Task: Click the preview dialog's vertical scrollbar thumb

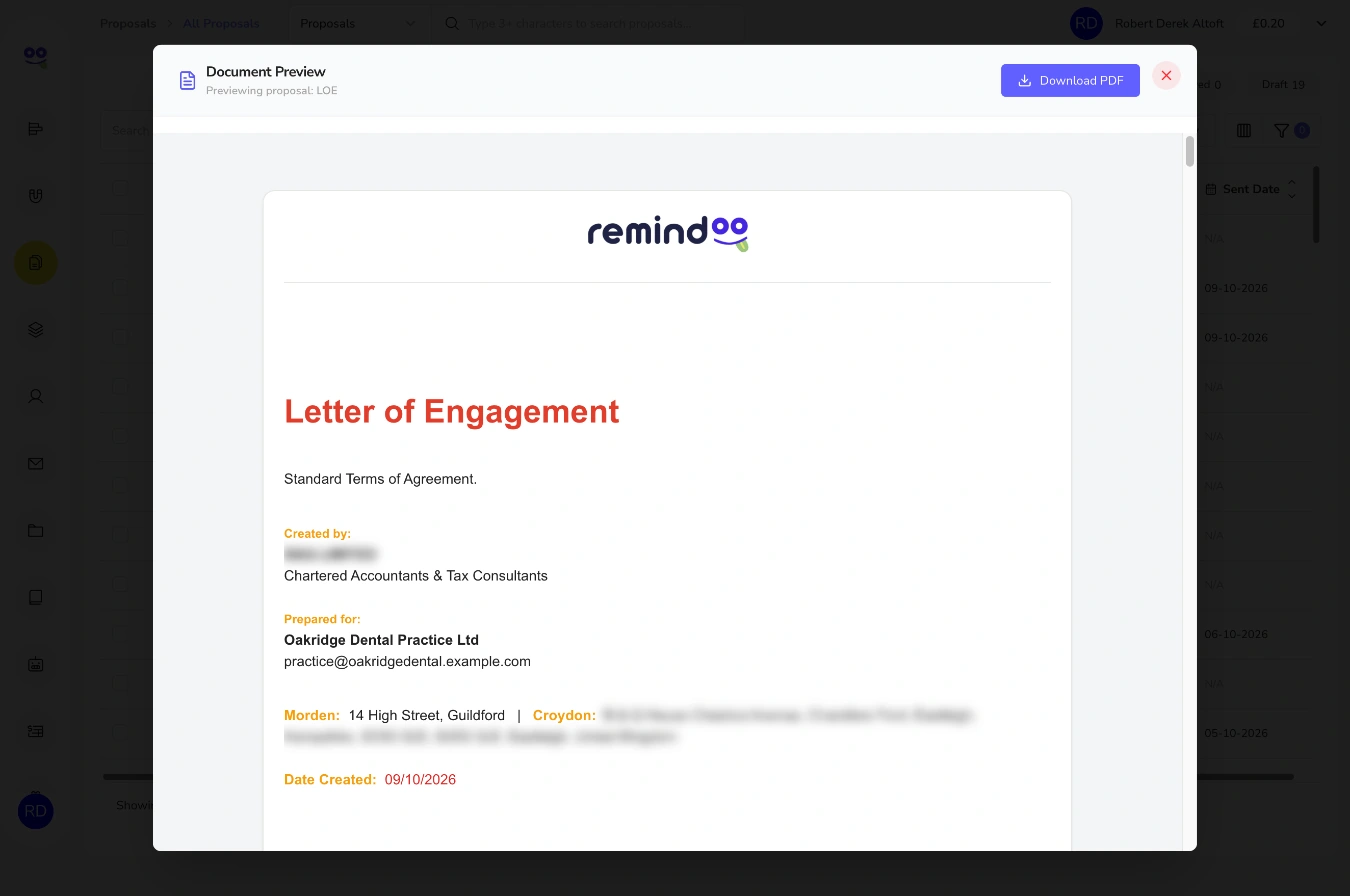Action: coord(1190,151)
